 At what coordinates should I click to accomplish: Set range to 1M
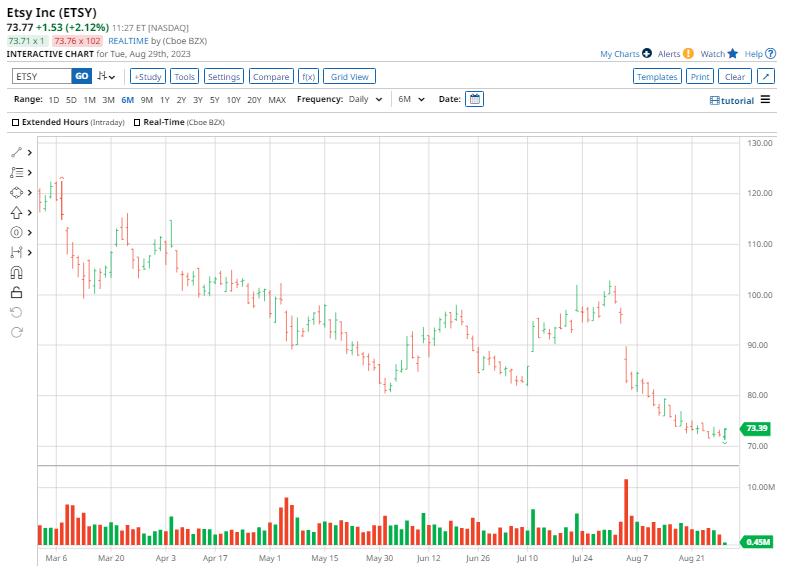90,100
